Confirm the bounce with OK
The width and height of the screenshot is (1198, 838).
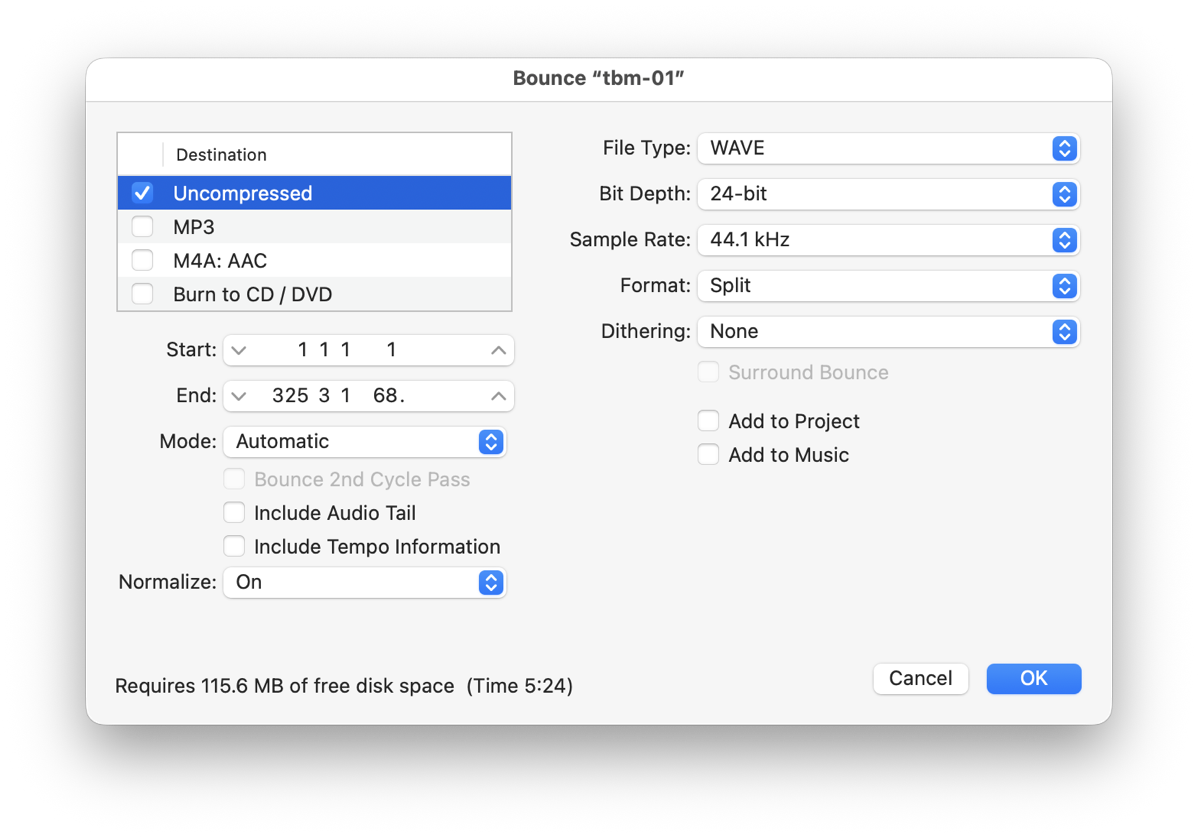[1033, 678]
